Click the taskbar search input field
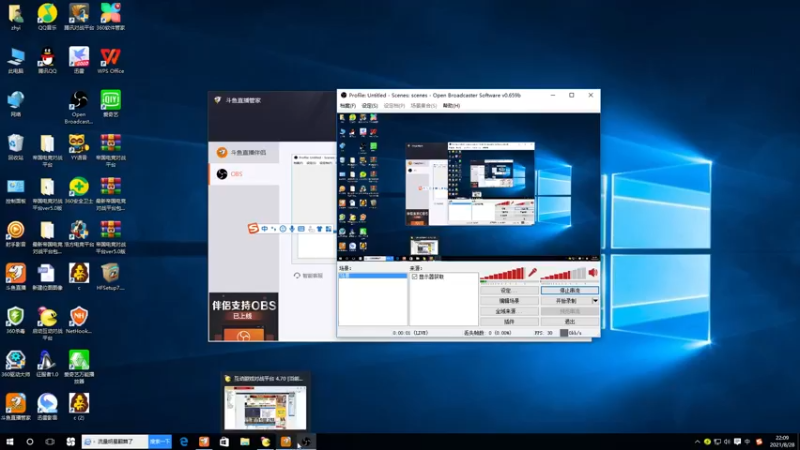This screenshot has width=800, height=450. [115, 442]
